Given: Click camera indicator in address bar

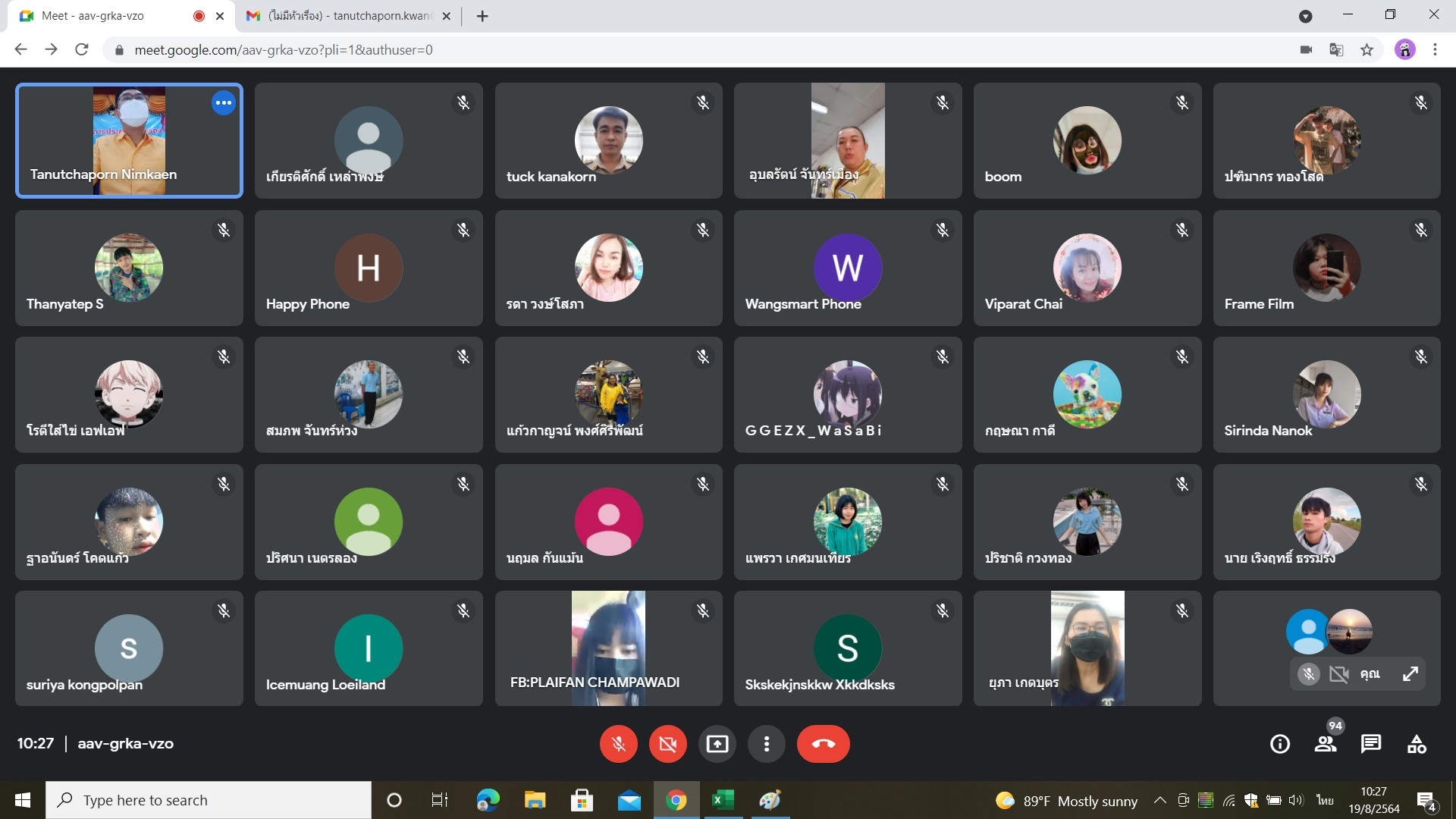Looking at the screenshot, I should pyautogui.click(x=1306, y=50).
